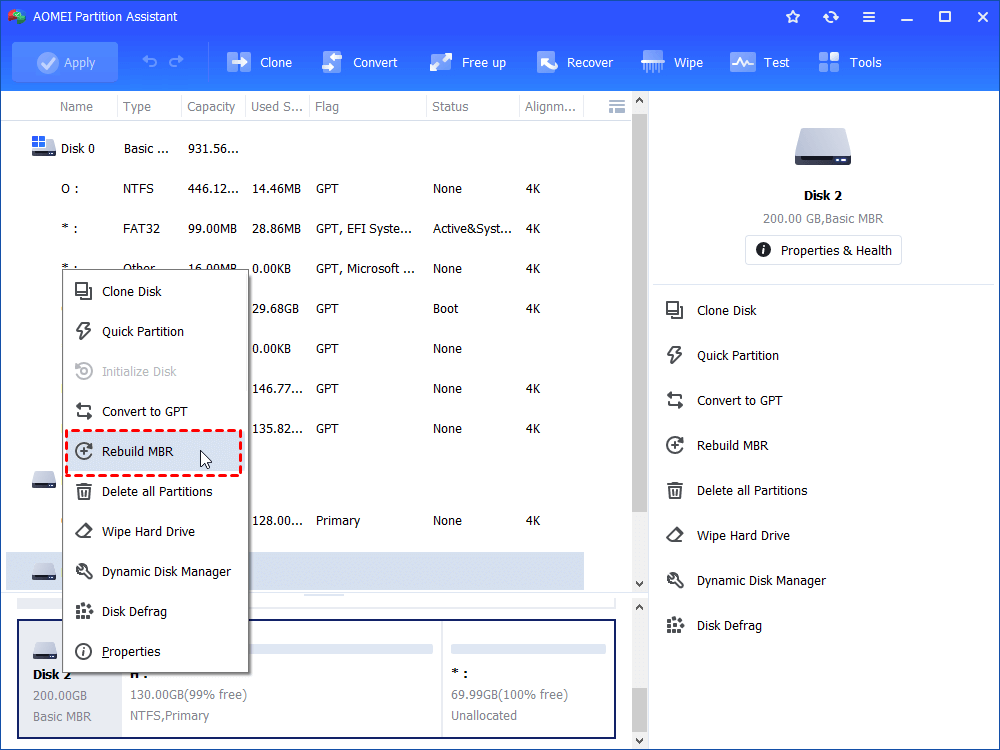Open the Test toolbar option
The image size is (1000, 750).
coord(760,62)
